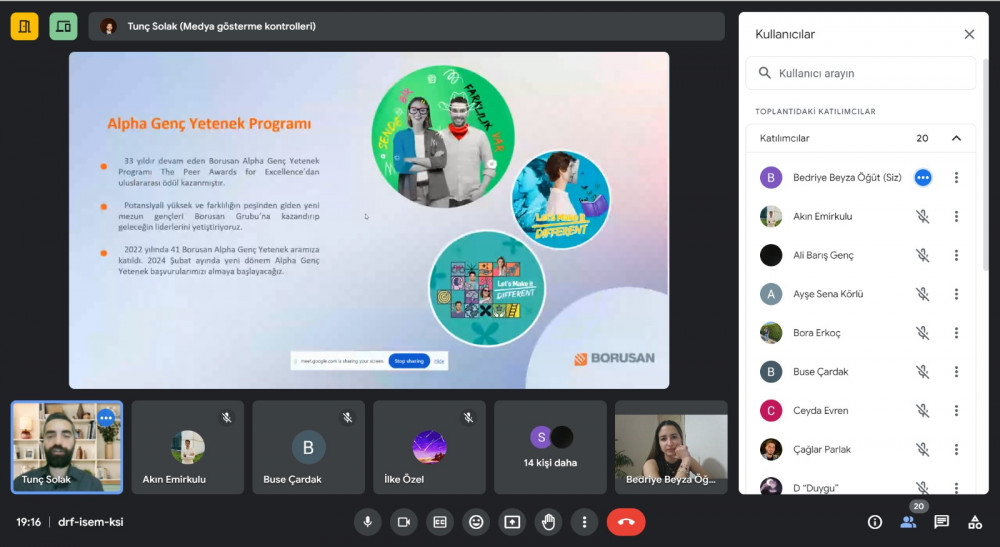Open the emoji reactions button
This screenshot has height=547, width=1000.
[x=476, y=522]
